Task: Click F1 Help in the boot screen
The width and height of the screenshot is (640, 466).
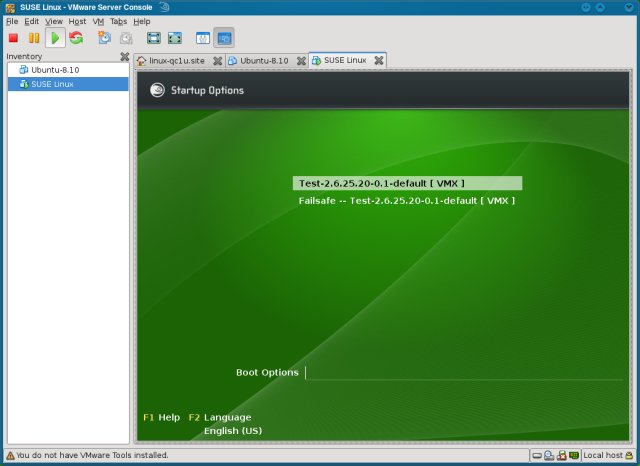Action: click(162, 417)
